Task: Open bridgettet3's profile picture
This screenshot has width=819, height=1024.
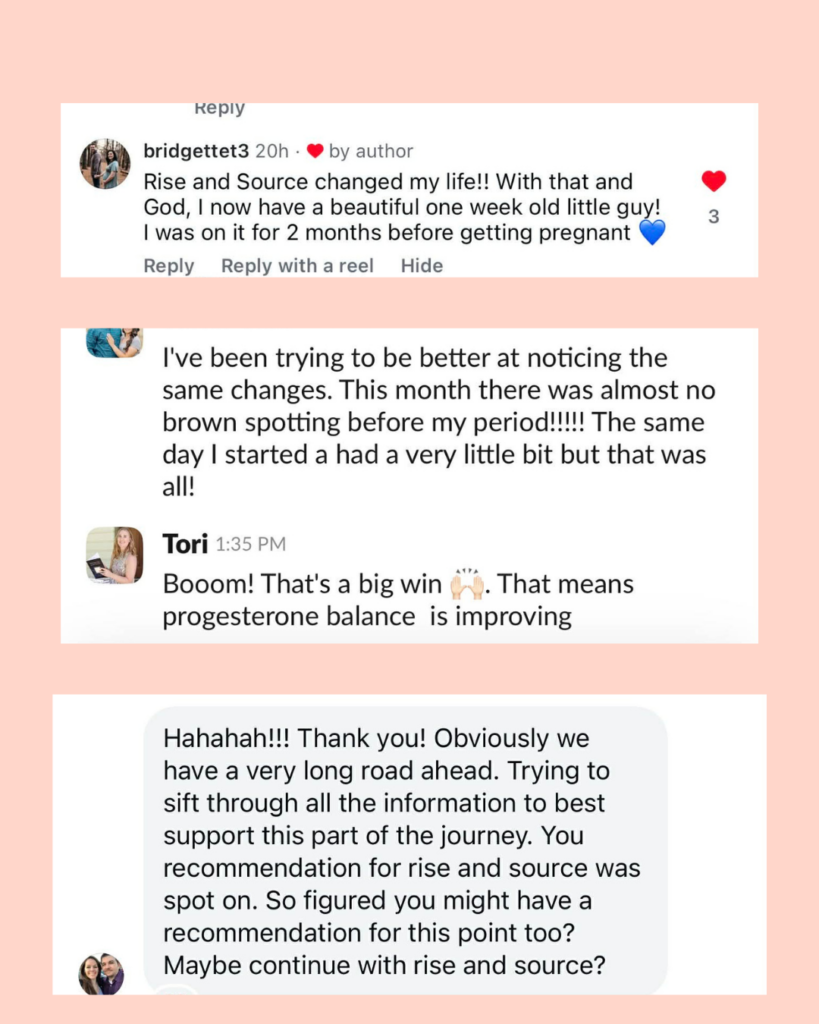Action: click(105, 164)
